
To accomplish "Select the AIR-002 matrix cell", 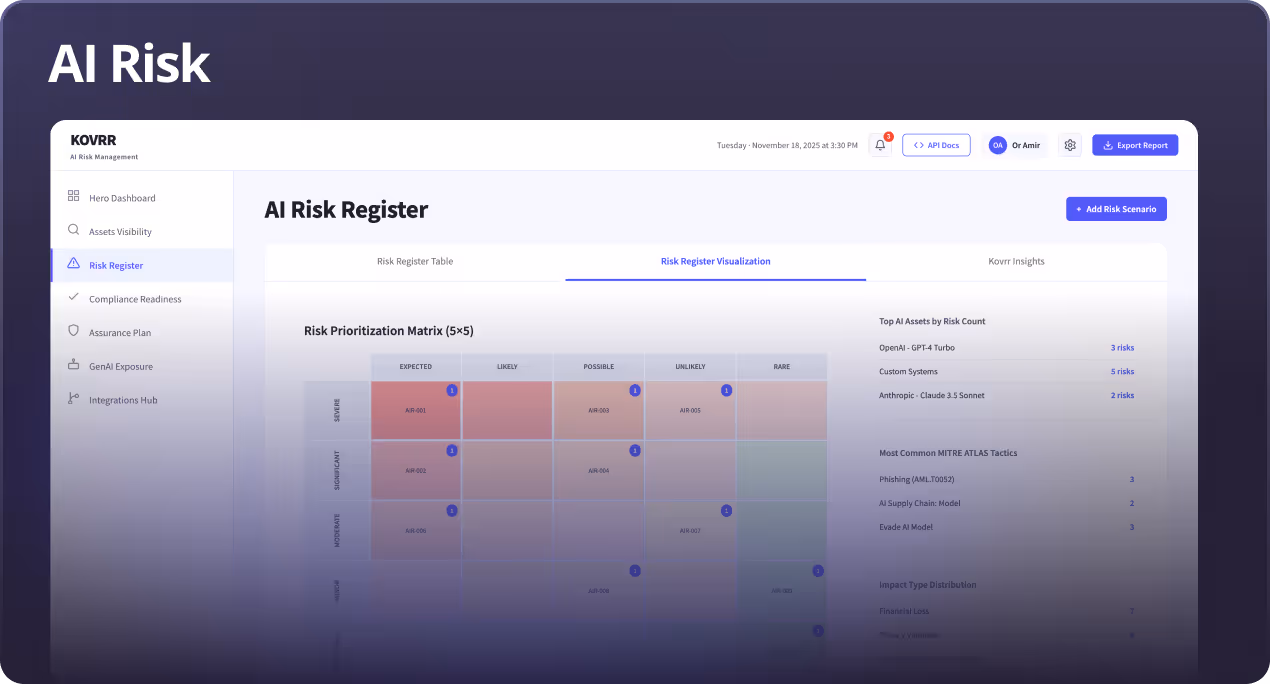I will pos(416,470).
